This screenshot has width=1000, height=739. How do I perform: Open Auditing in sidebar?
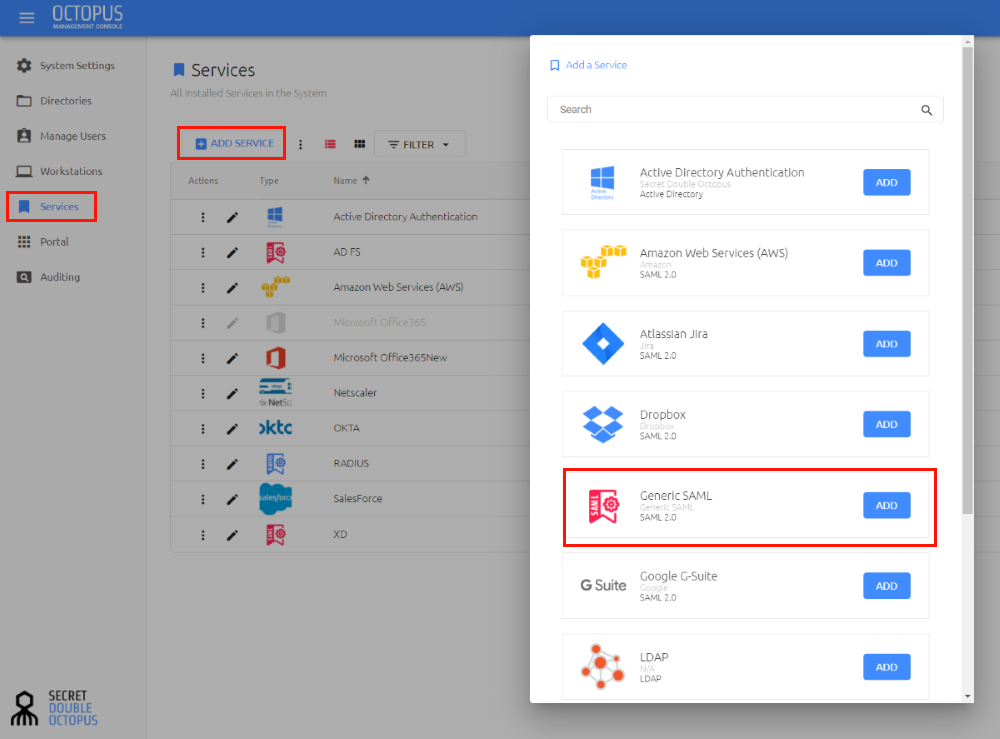click(x=48, y=277)
